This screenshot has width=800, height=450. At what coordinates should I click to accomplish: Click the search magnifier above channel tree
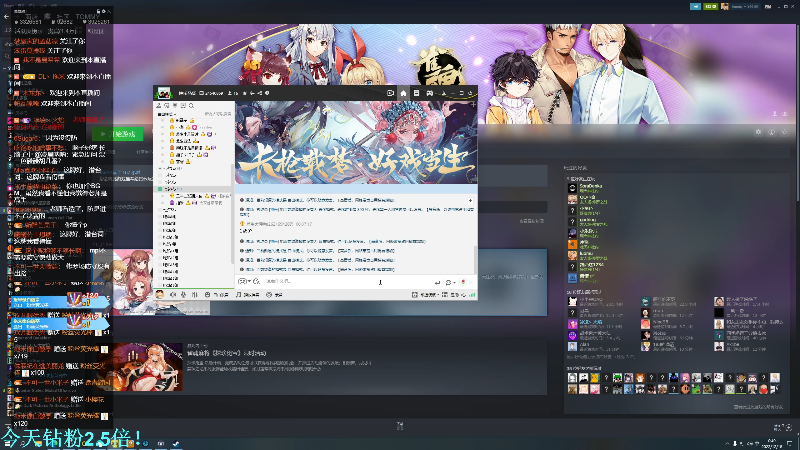pyautogui.click(x=191, y=106)
